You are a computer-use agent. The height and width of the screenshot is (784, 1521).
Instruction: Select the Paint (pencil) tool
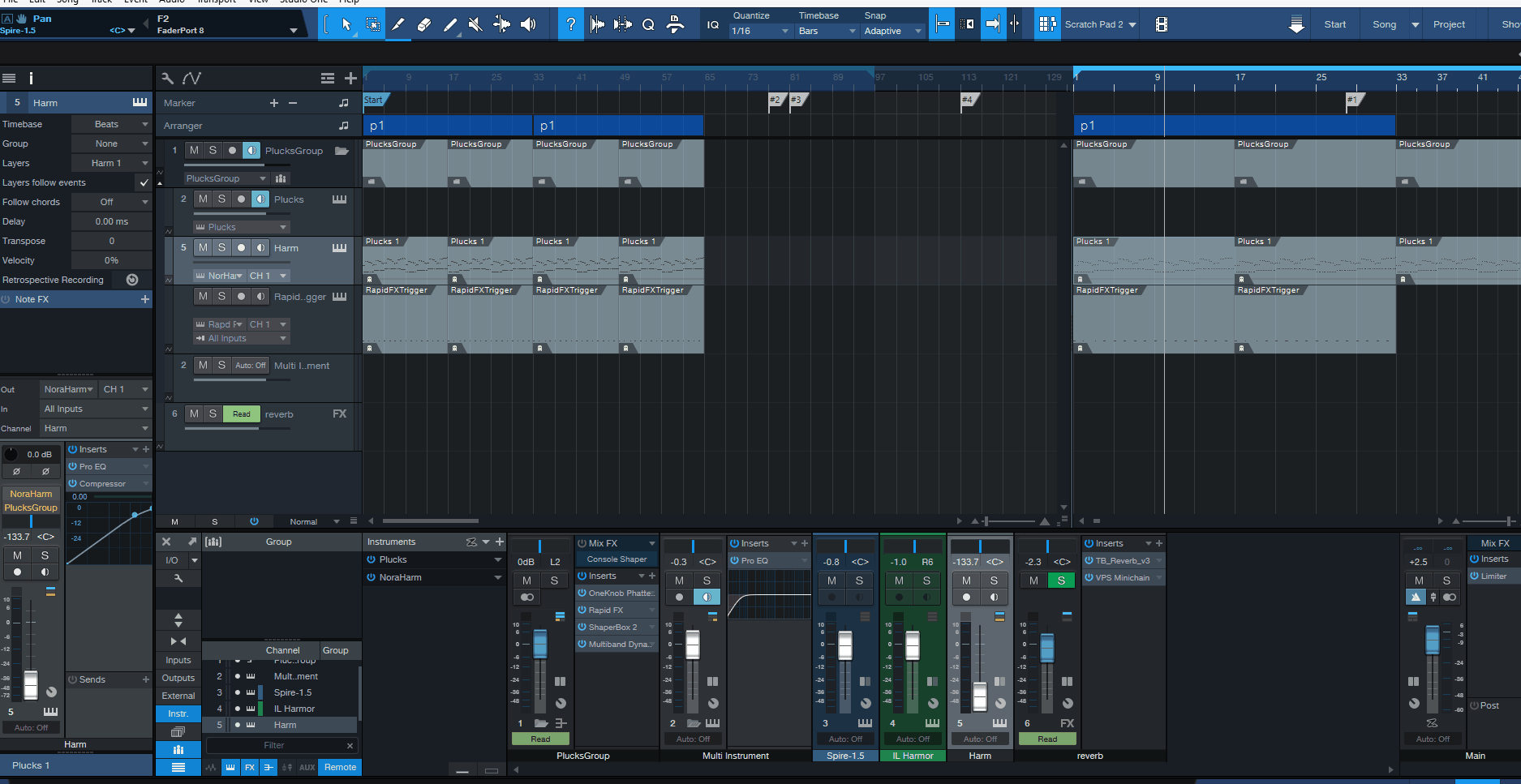(398, 24)
